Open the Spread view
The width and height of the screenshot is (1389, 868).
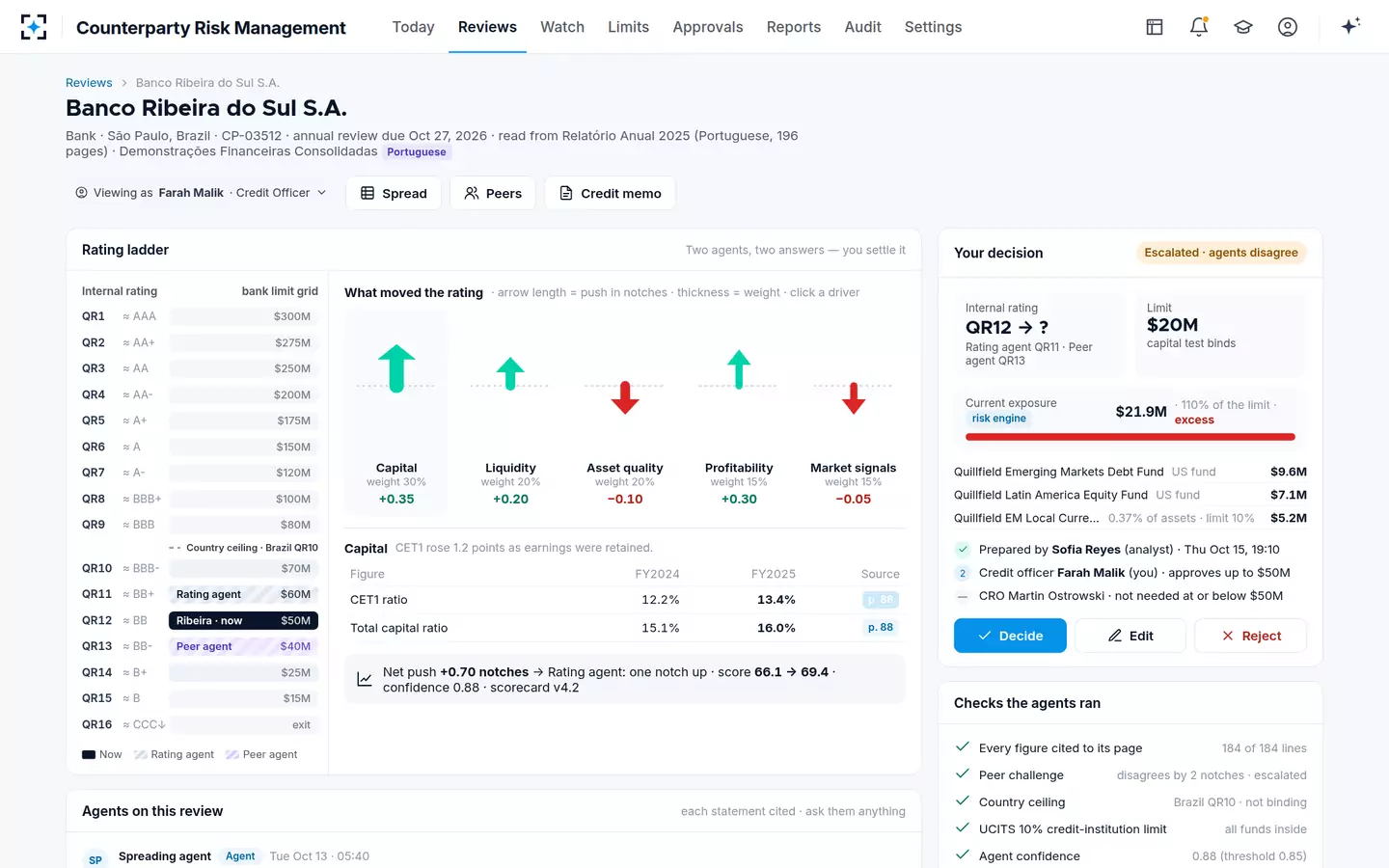pyautogui.click(x=394, y=193)
